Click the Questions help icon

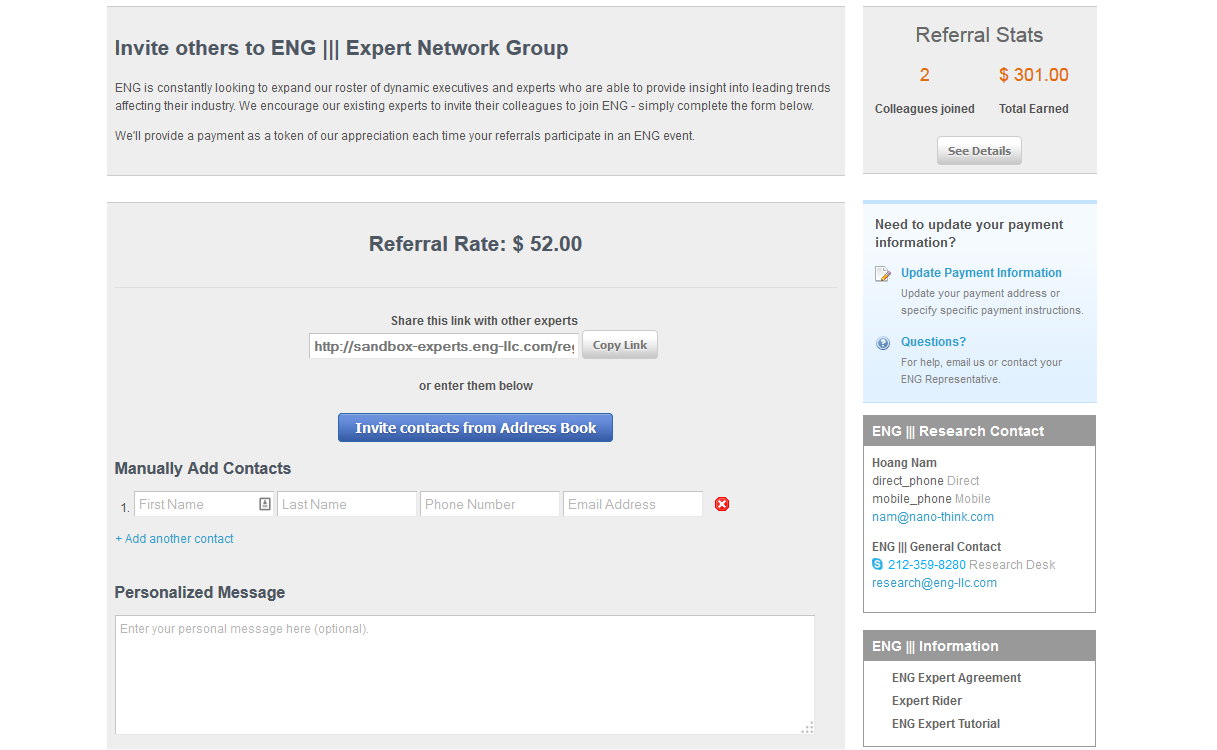click(883, 343)
